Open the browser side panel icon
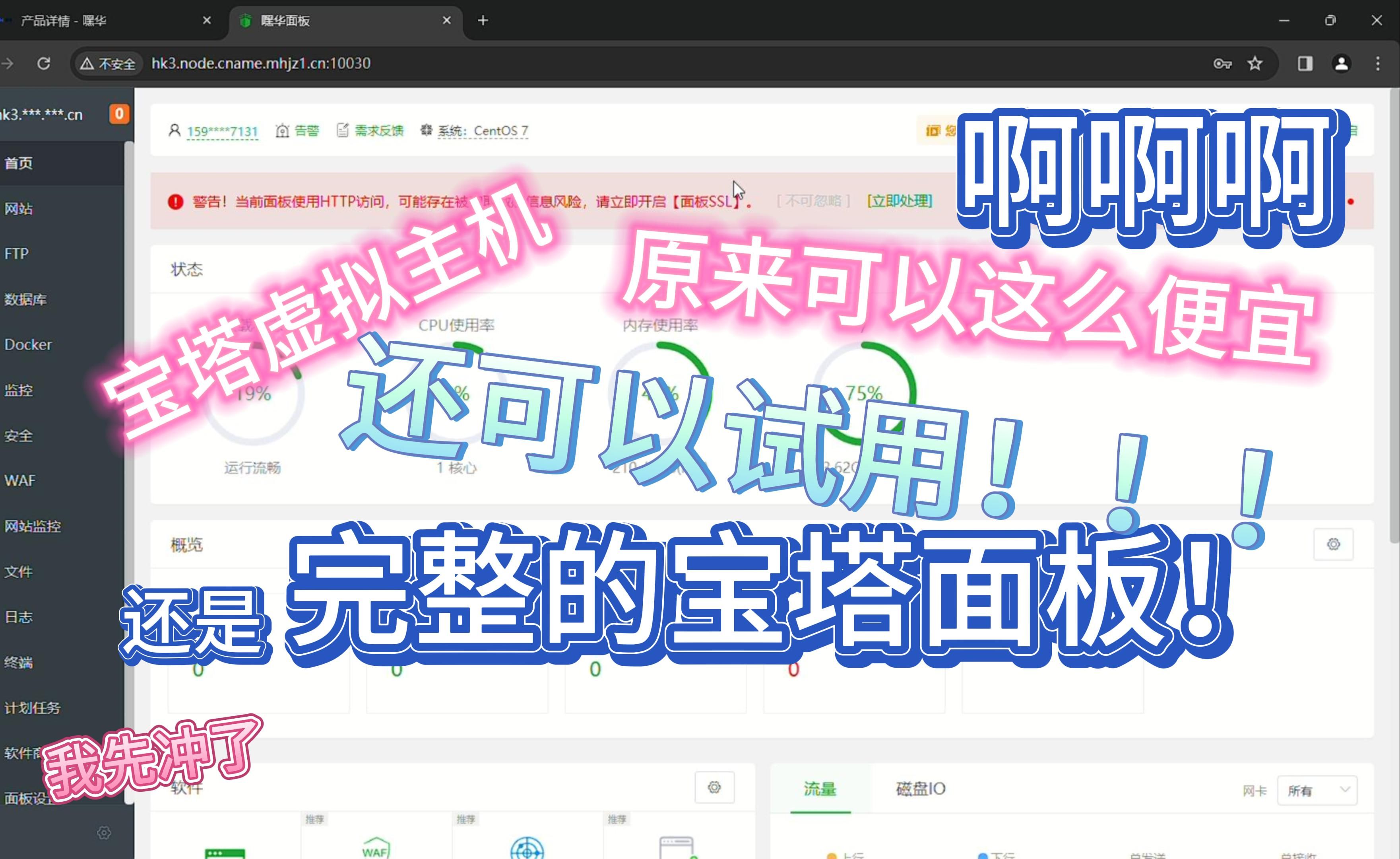The height and width of the screenshot is (859, 1400). 1305,63
